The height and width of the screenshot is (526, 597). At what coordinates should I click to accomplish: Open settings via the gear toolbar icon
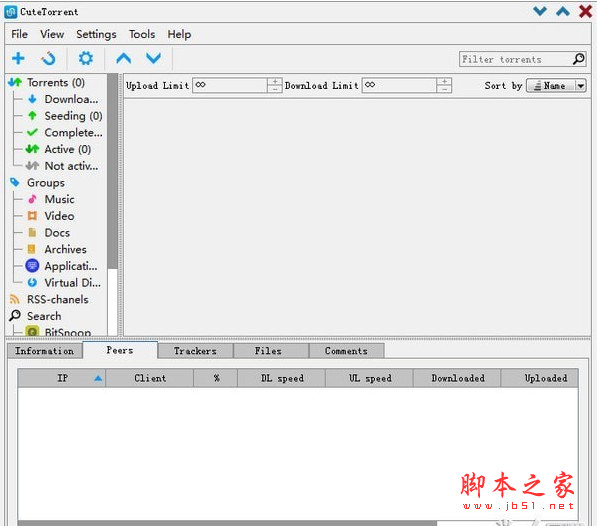coord(86,59)
